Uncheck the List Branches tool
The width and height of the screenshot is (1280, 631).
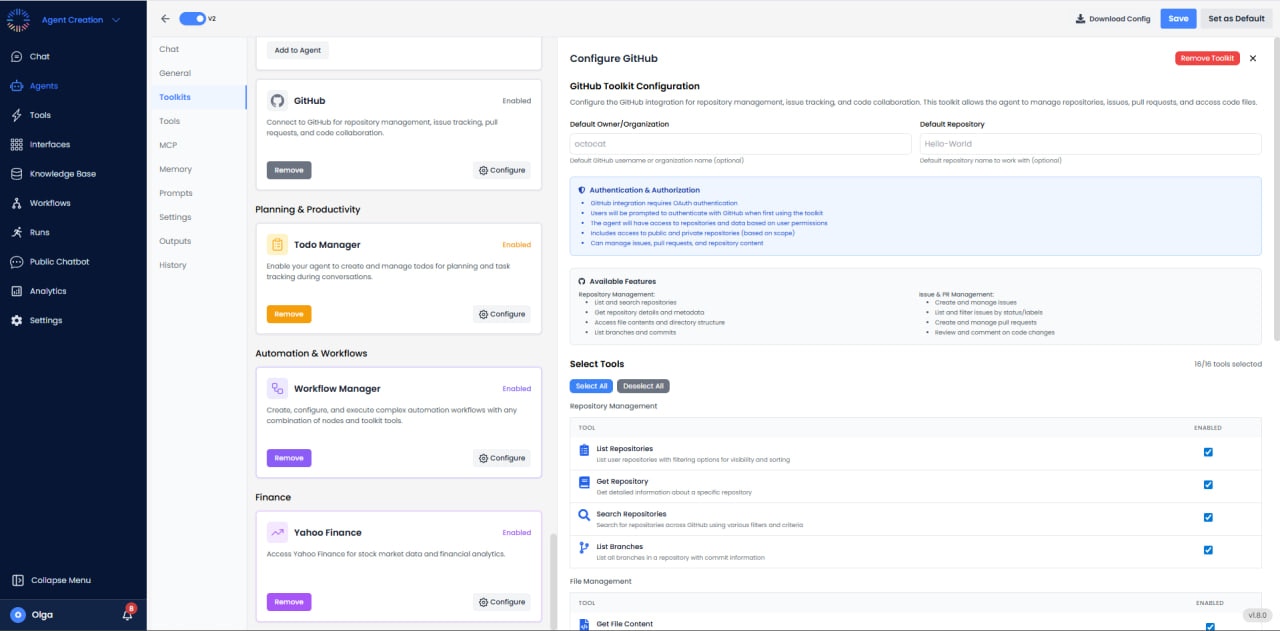1208,549
